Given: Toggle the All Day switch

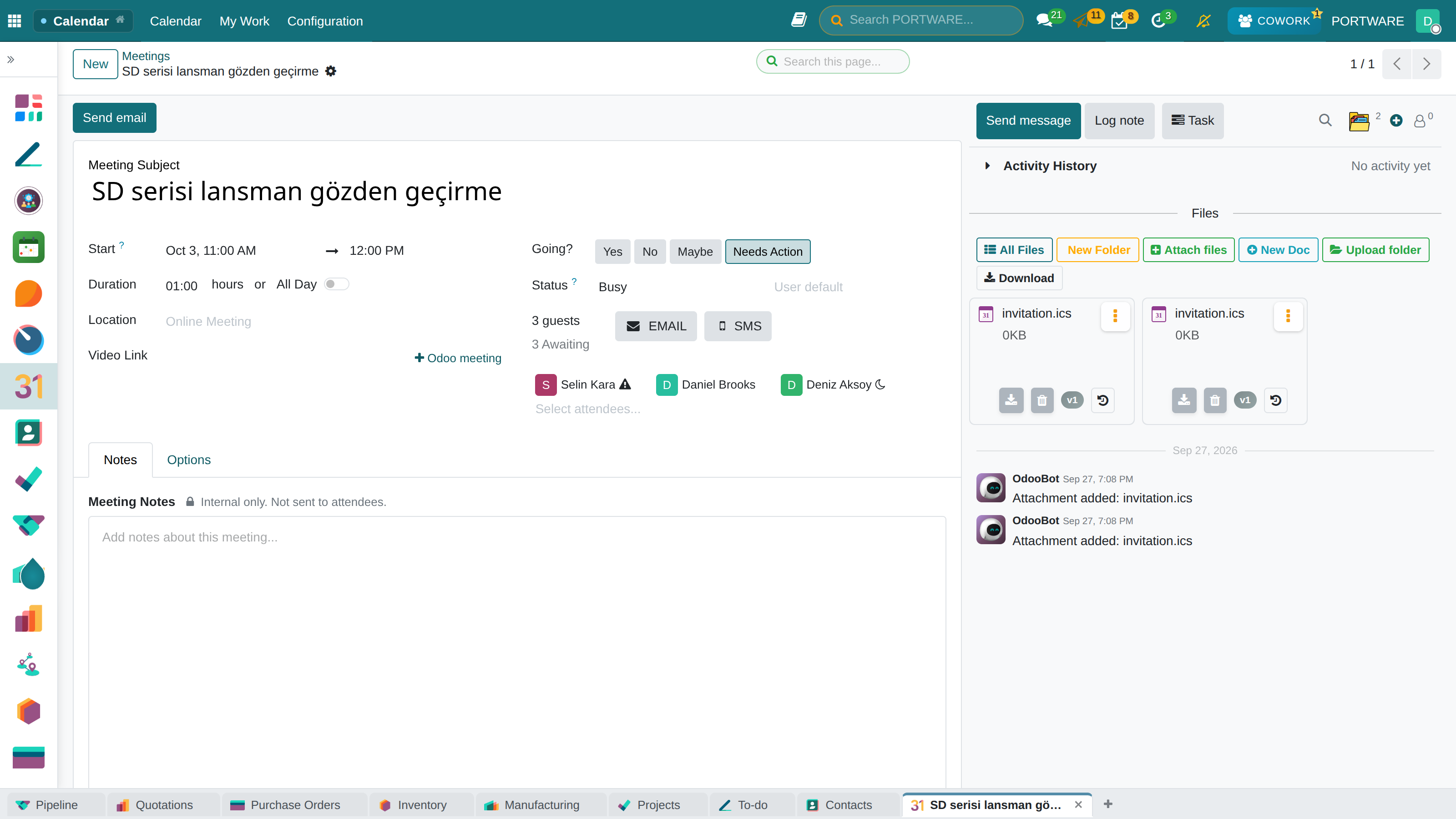Looking at the screenshot, I should pyautogui.click(x=336, y=284).
